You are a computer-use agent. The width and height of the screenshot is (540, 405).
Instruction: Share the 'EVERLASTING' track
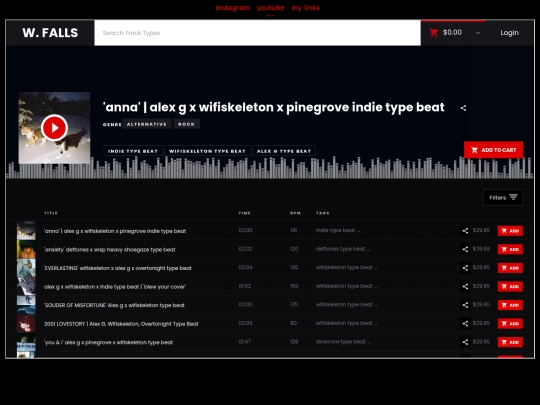coord(465,268)
